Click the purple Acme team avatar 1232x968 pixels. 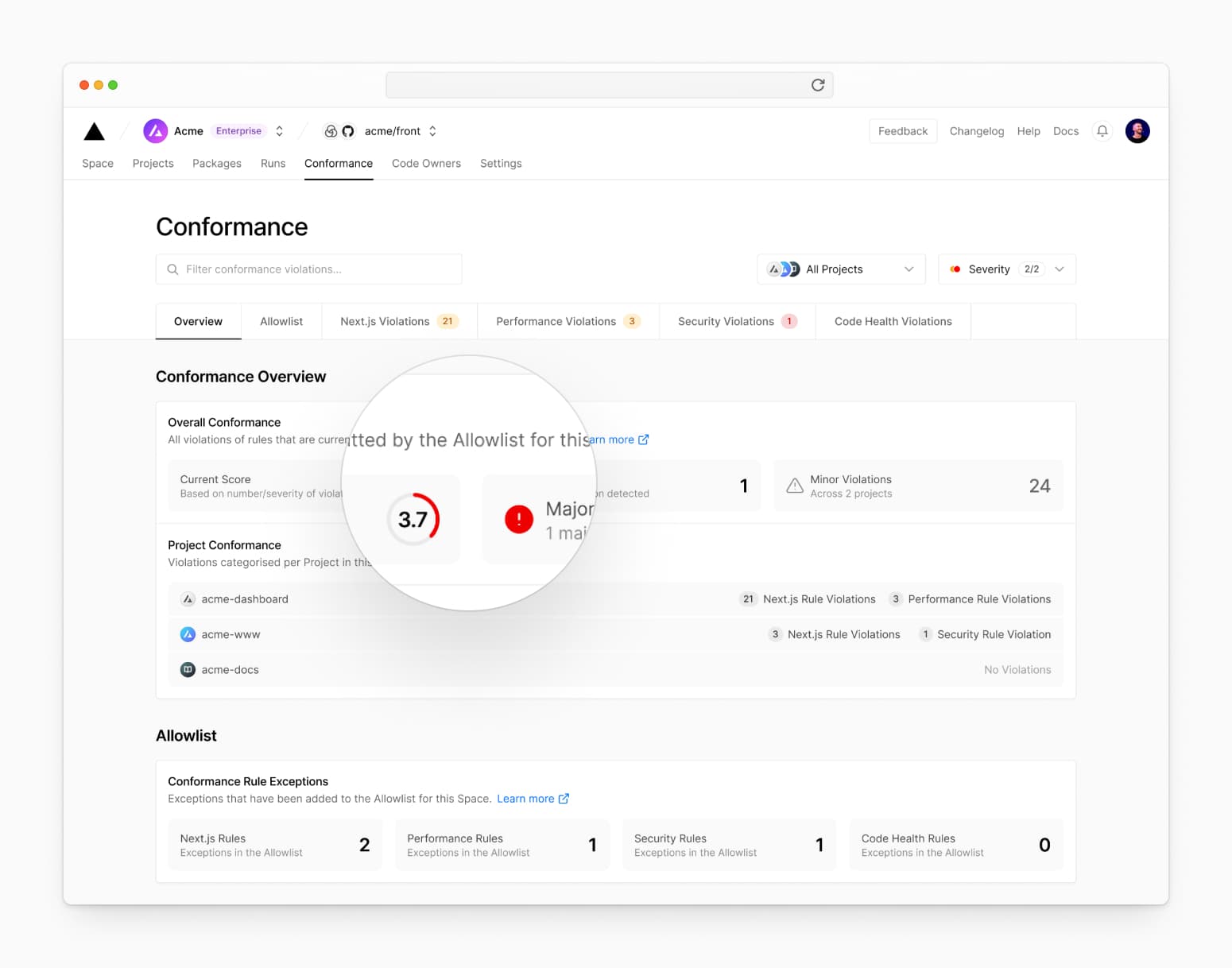pos(155,131)
